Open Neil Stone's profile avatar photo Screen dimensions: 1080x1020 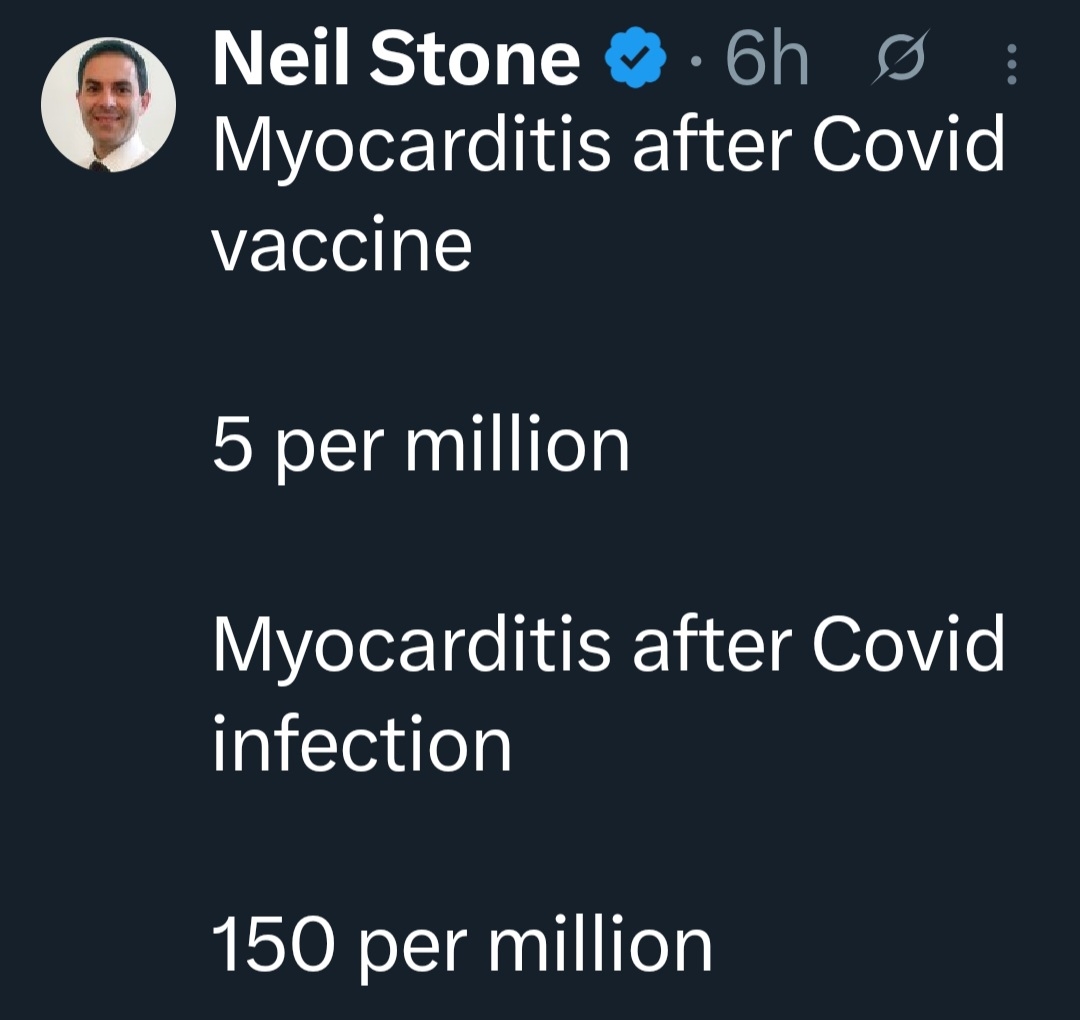108,105
